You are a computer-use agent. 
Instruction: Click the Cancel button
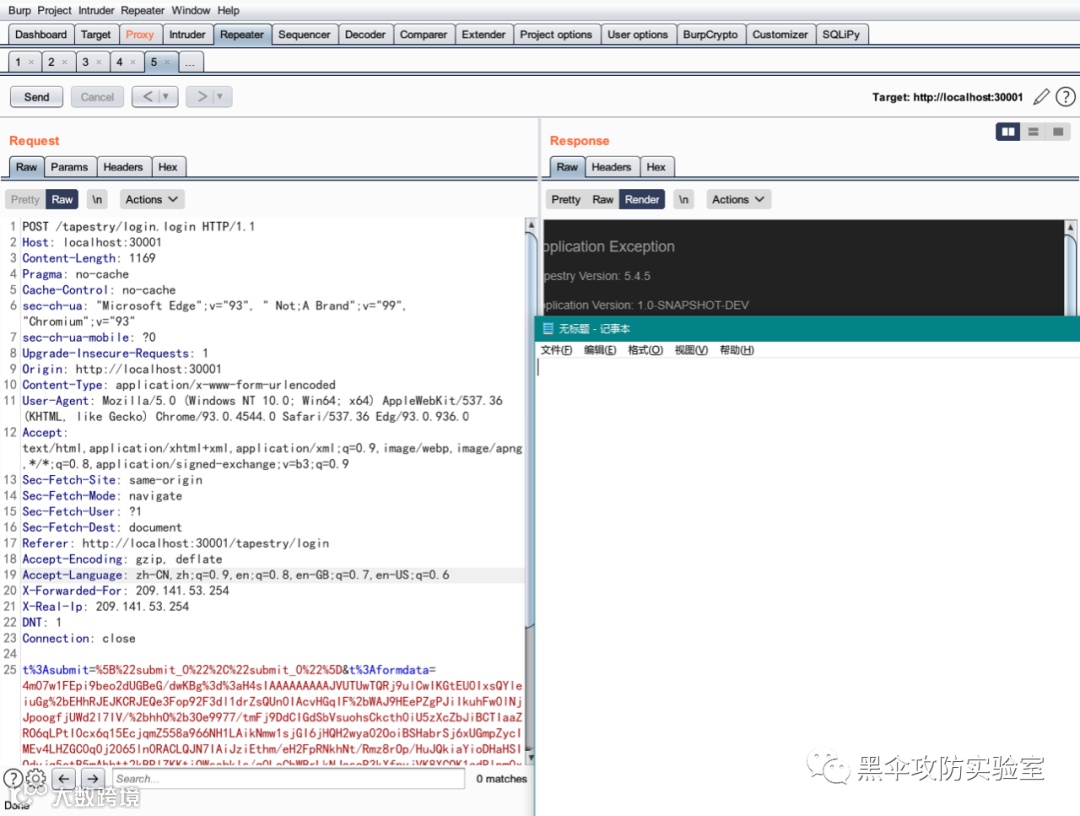coord(97,97)
